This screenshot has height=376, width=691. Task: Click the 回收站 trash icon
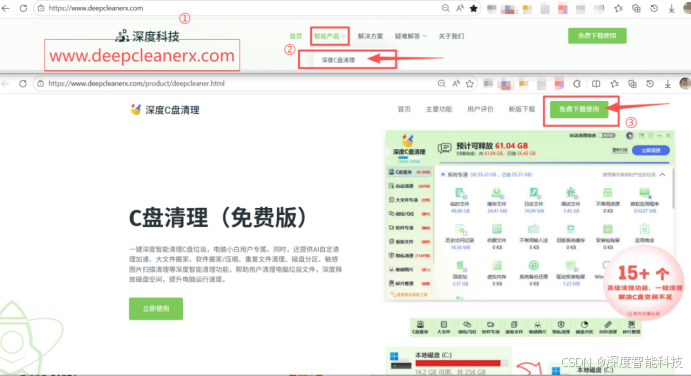tap(460, 266)
